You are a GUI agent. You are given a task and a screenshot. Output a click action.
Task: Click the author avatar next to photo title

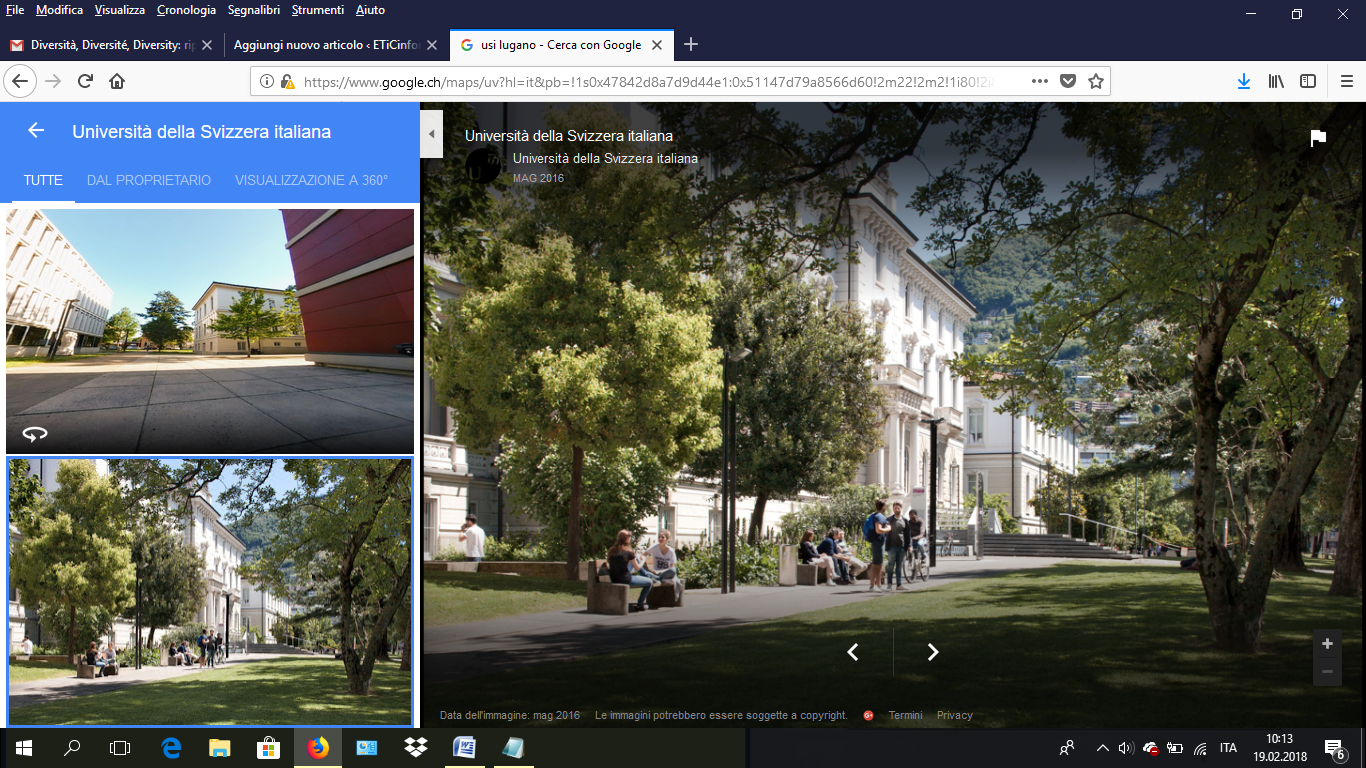484,166
